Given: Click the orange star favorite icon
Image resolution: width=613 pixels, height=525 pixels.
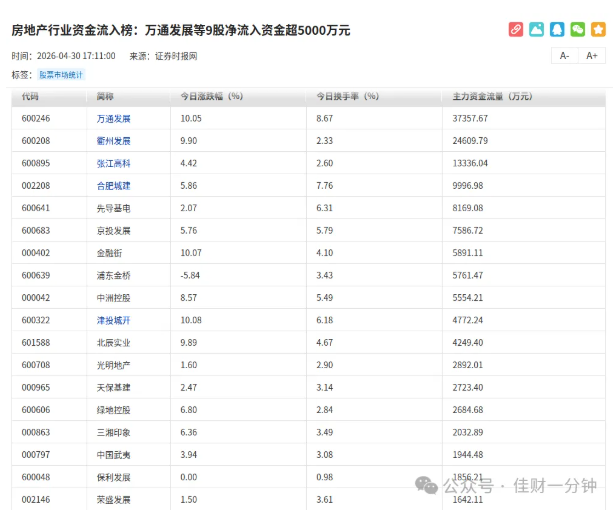Looking at the screenshot, I should coord(598,30).
